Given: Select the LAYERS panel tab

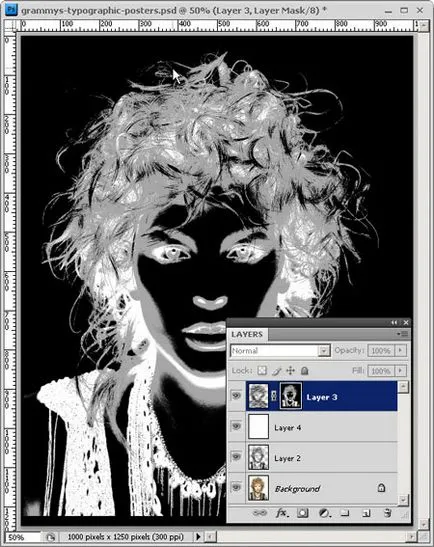Looking at the screenshot, I should pyautogui.click(x=247, y=334).
